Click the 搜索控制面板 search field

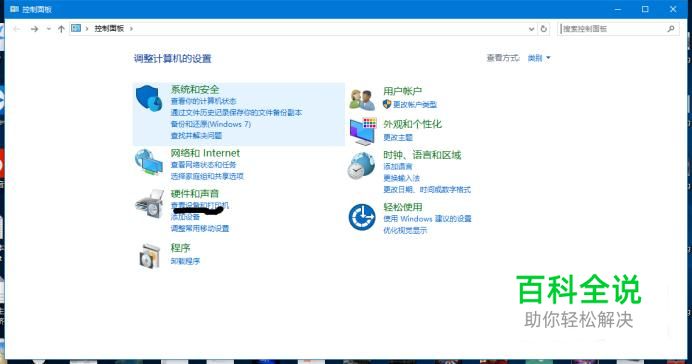tap(618, 29)
